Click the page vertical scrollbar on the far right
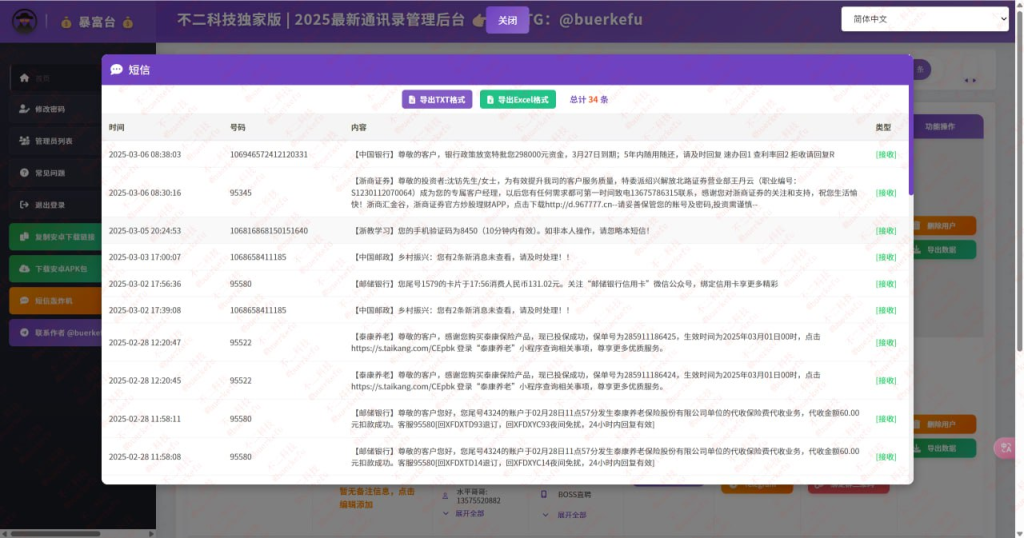 (1019, 183)
